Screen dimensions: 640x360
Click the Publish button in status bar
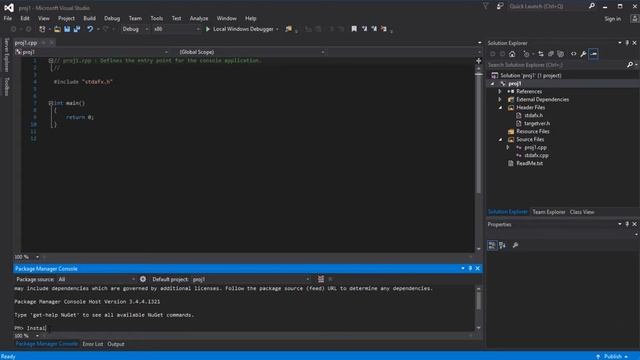[612, 356]
